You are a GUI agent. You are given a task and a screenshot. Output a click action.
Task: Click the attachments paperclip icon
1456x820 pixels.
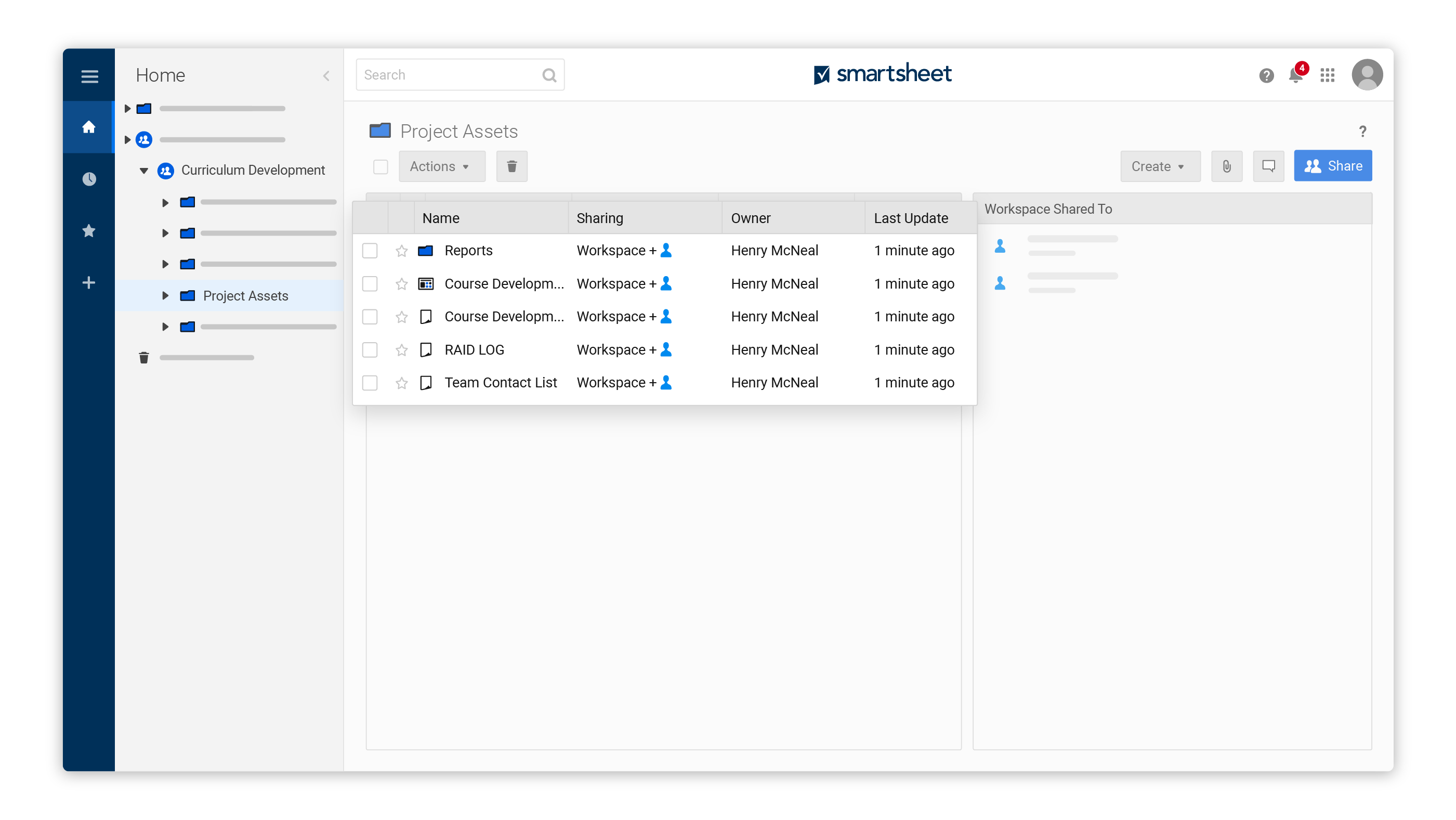(1227, 166)
